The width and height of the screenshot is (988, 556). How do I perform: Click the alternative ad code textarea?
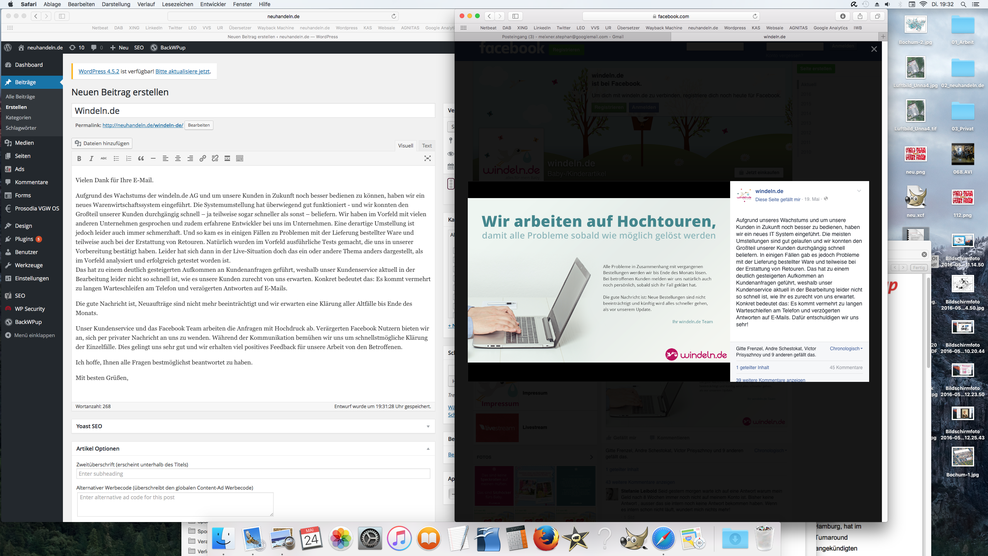175,504
